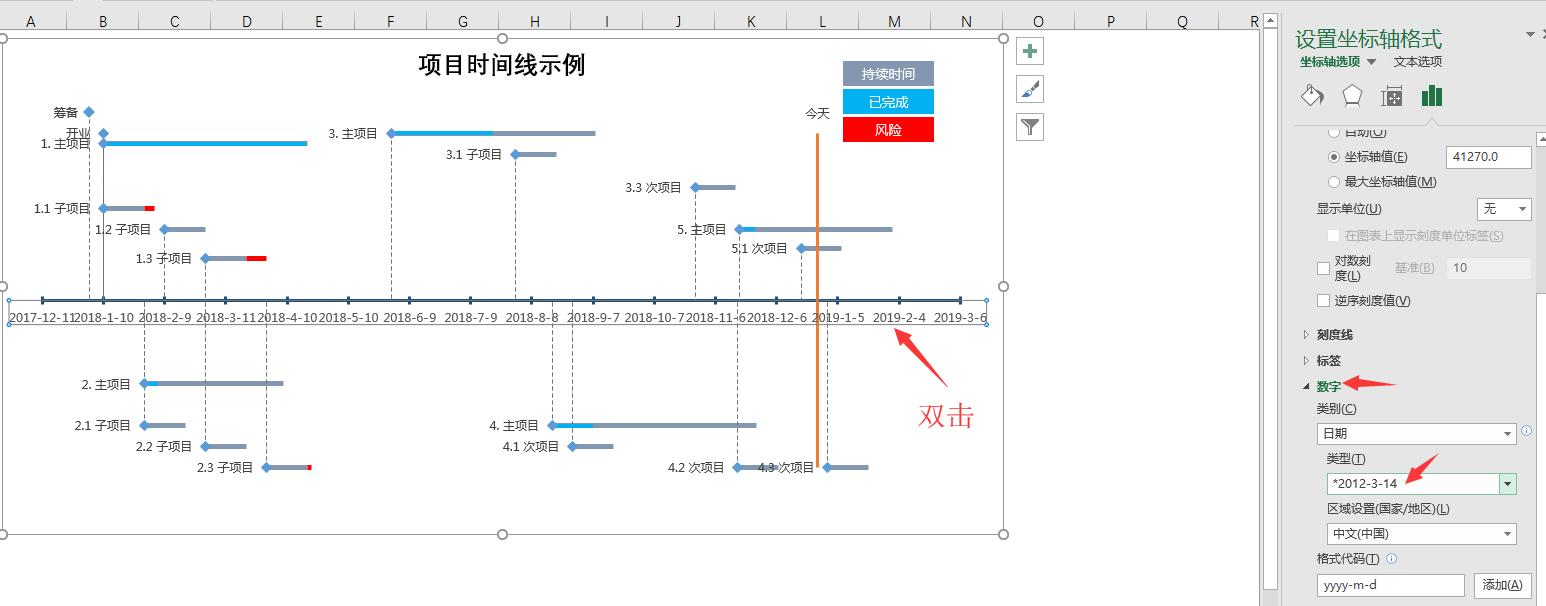Open the Chart Filters funnel icon

tap(1029, 126)
